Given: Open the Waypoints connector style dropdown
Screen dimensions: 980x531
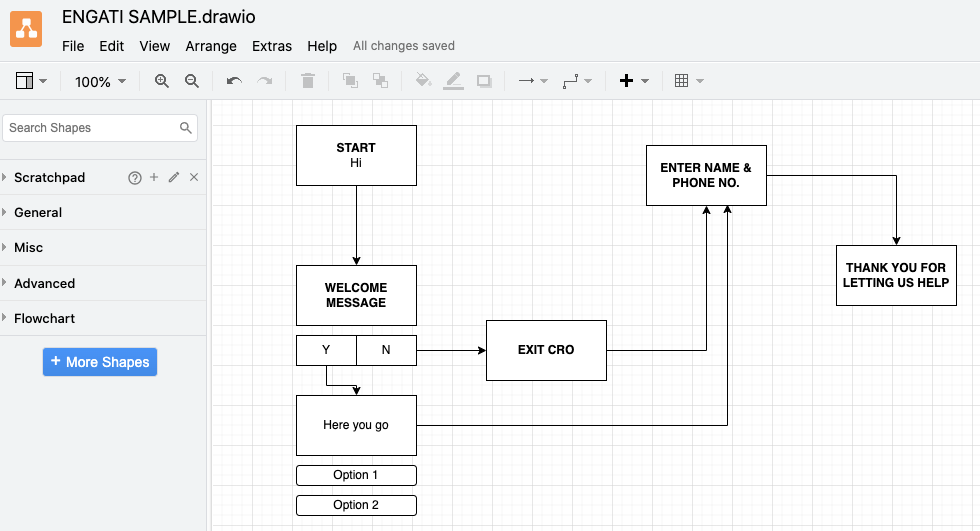Looking at the screenshot, I should (x=577, y=81).
